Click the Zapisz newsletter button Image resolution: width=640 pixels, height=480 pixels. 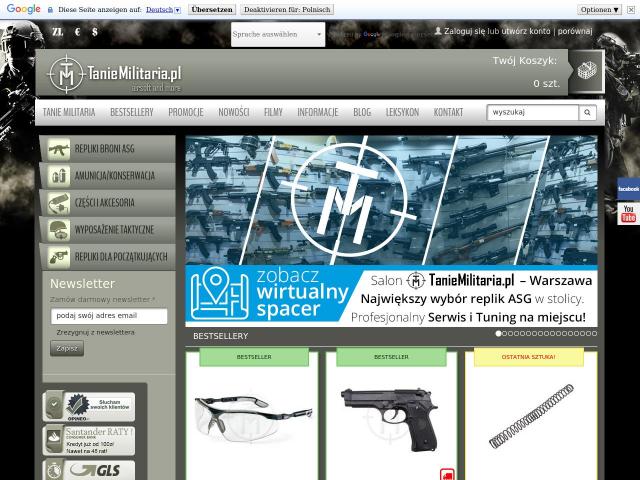[x=67, y=349]
